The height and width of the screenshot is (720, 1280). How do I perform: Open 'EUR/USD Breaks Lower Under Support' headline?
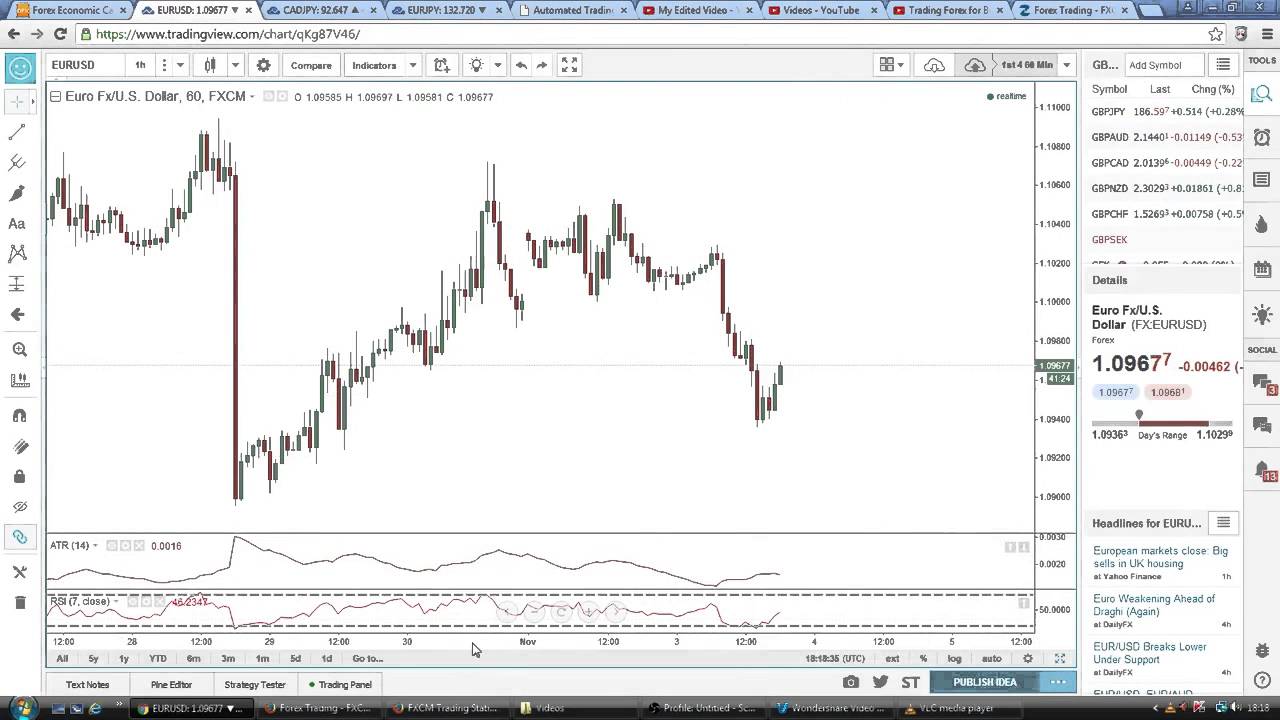[x=1150, y=653]
